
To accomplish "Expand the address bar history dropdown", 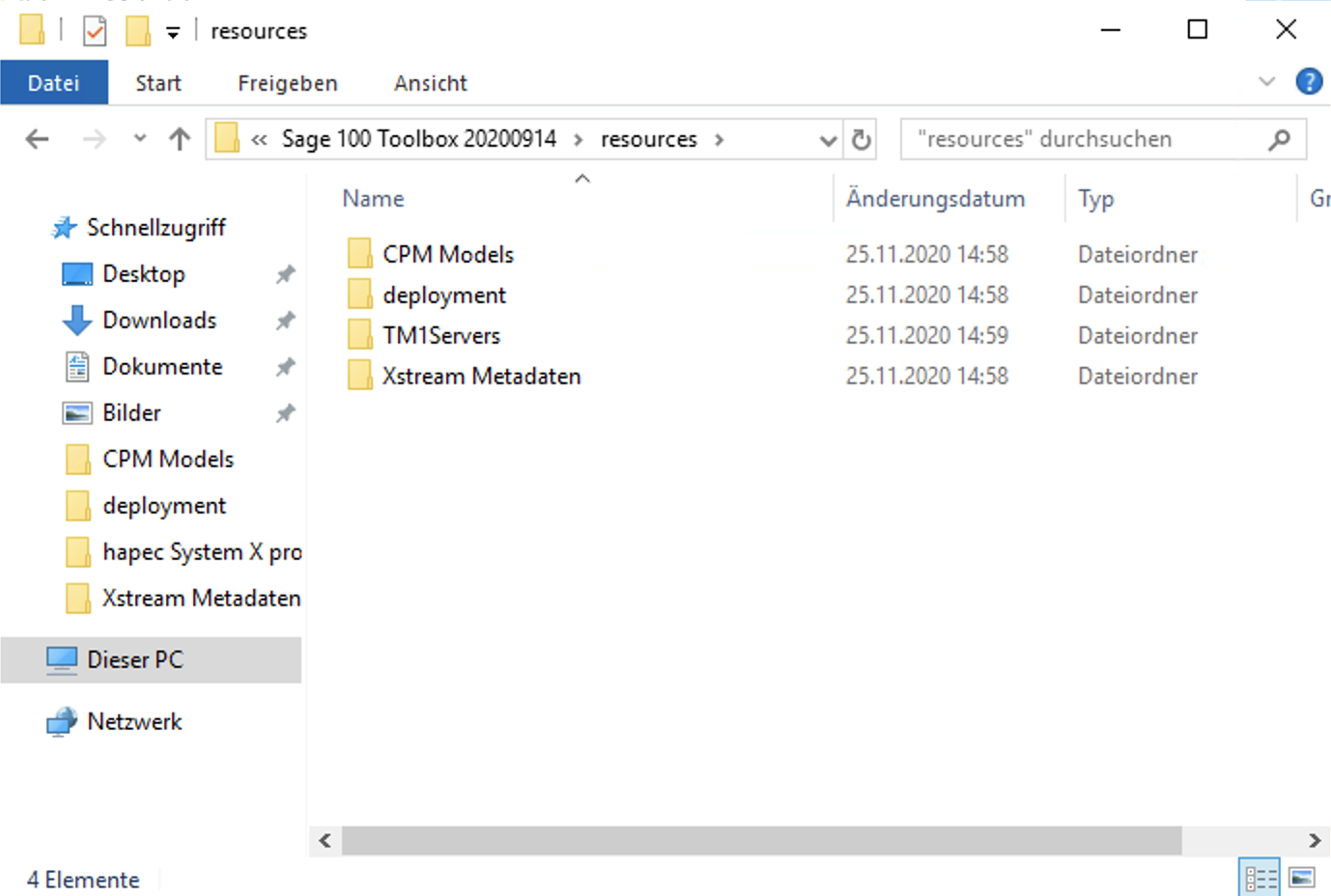I will click(x=828, y=141).
